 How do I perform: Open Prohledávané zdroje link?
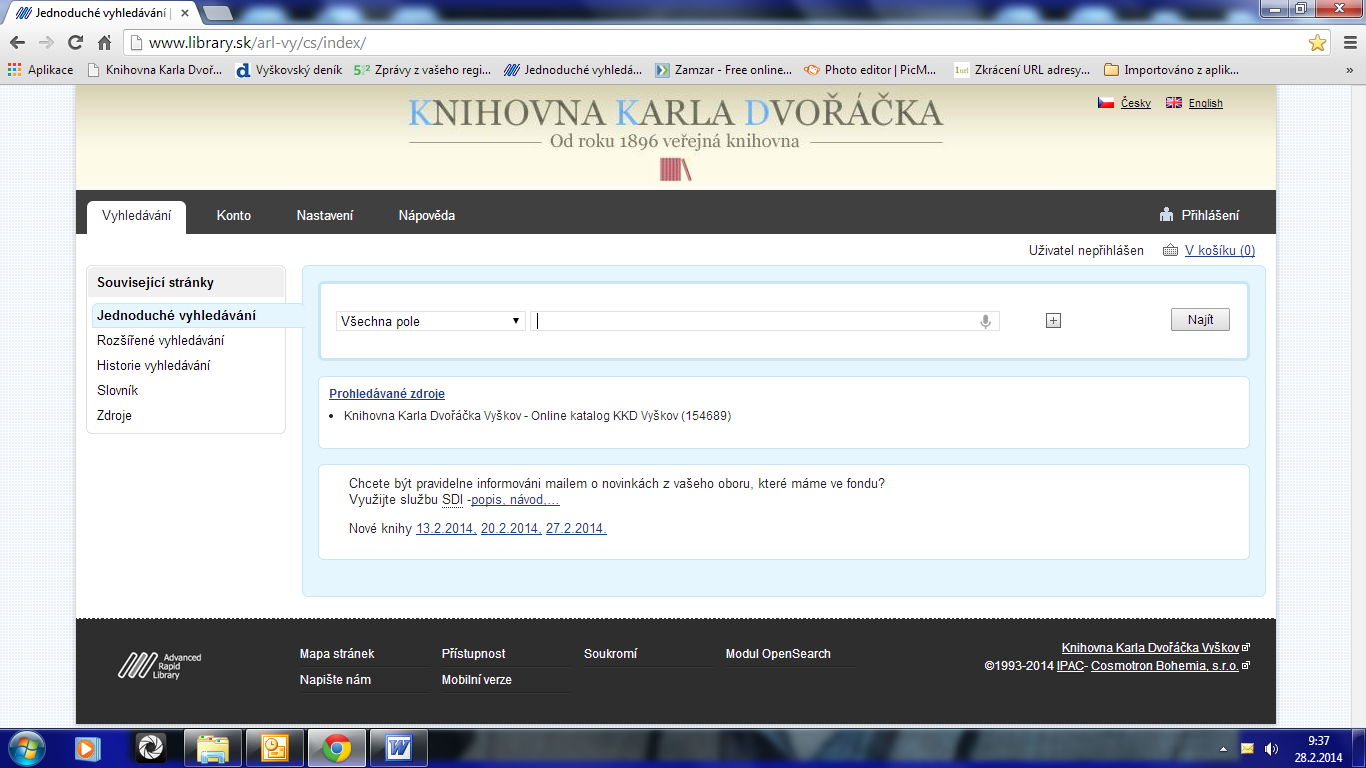tap(387, 394)
